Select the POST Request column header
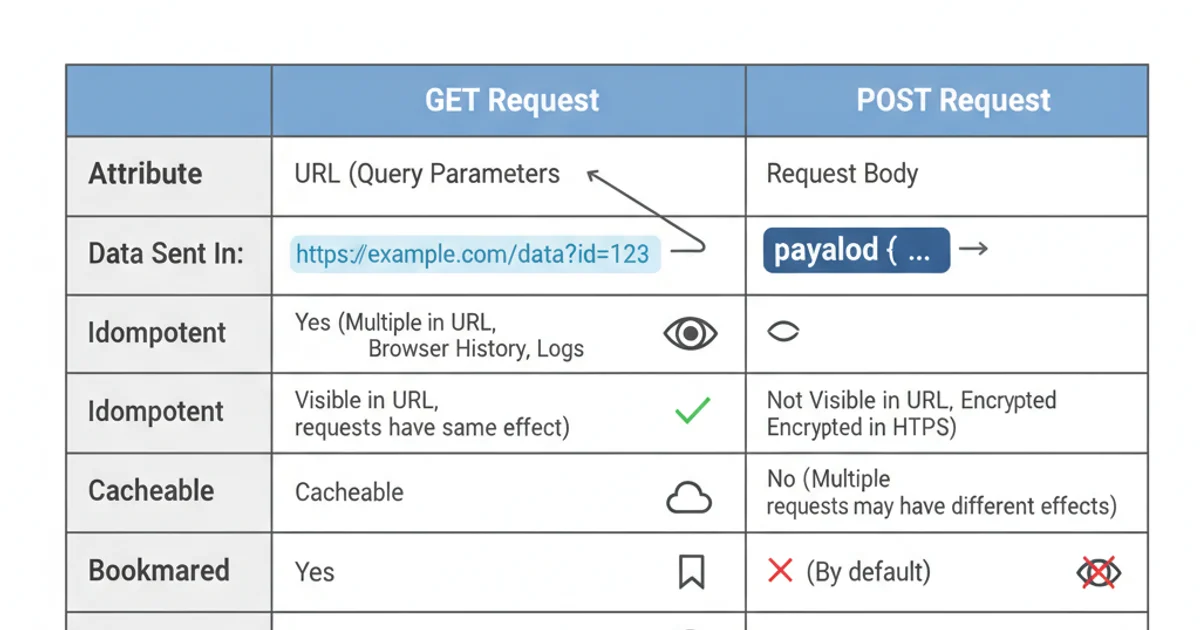This screenshot has height=630, width=1200. (953, 101)
